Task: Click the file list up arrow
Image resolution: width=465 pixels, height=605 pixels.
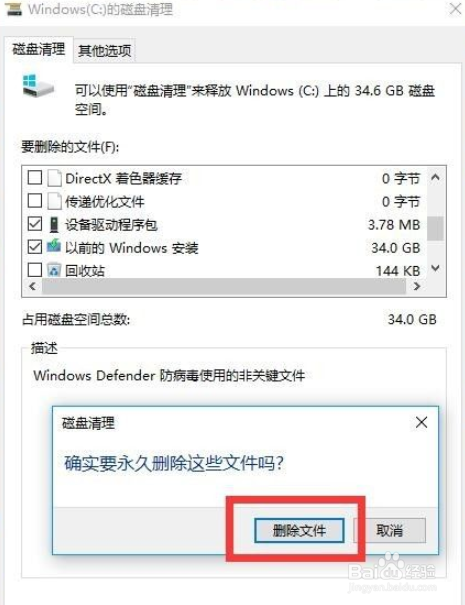Action: pyautogui.click(x=435, y=177)
